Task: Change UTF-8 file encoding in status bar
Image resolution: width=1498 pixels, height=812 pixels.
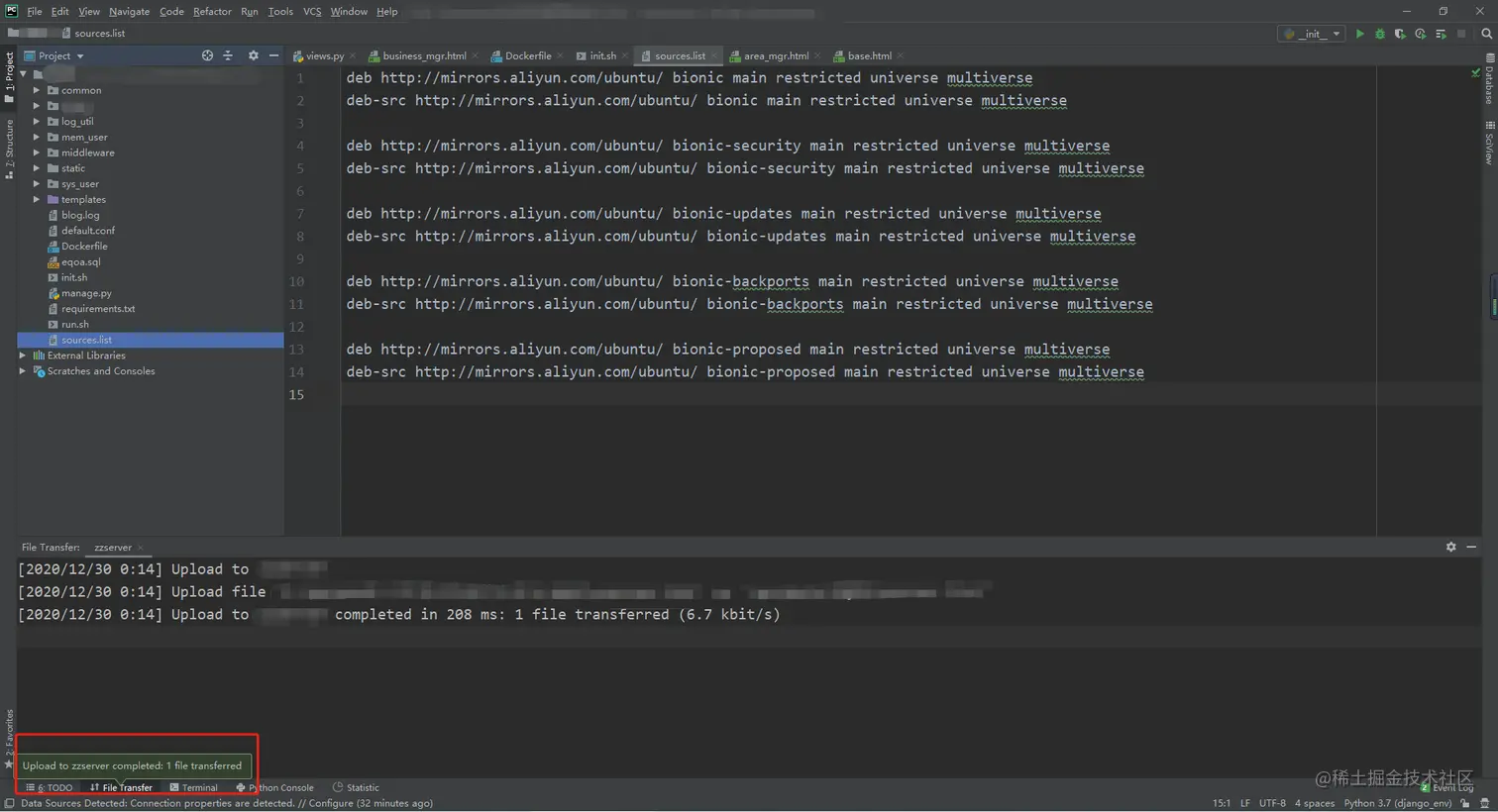Action: (1272, 803)
